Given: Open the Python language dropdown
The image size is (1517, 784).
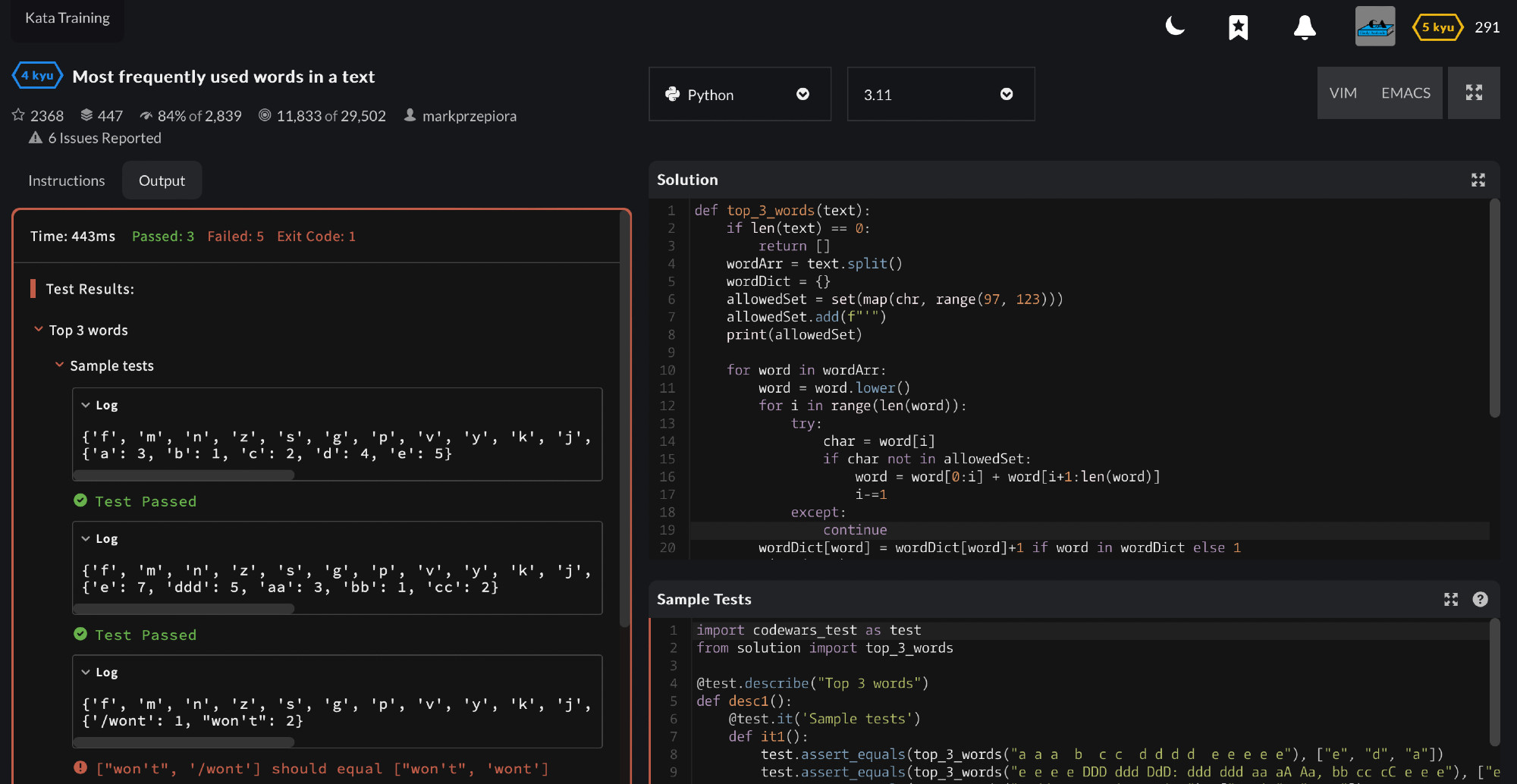Looking at the screenshot, I should [x=740, y=94].
